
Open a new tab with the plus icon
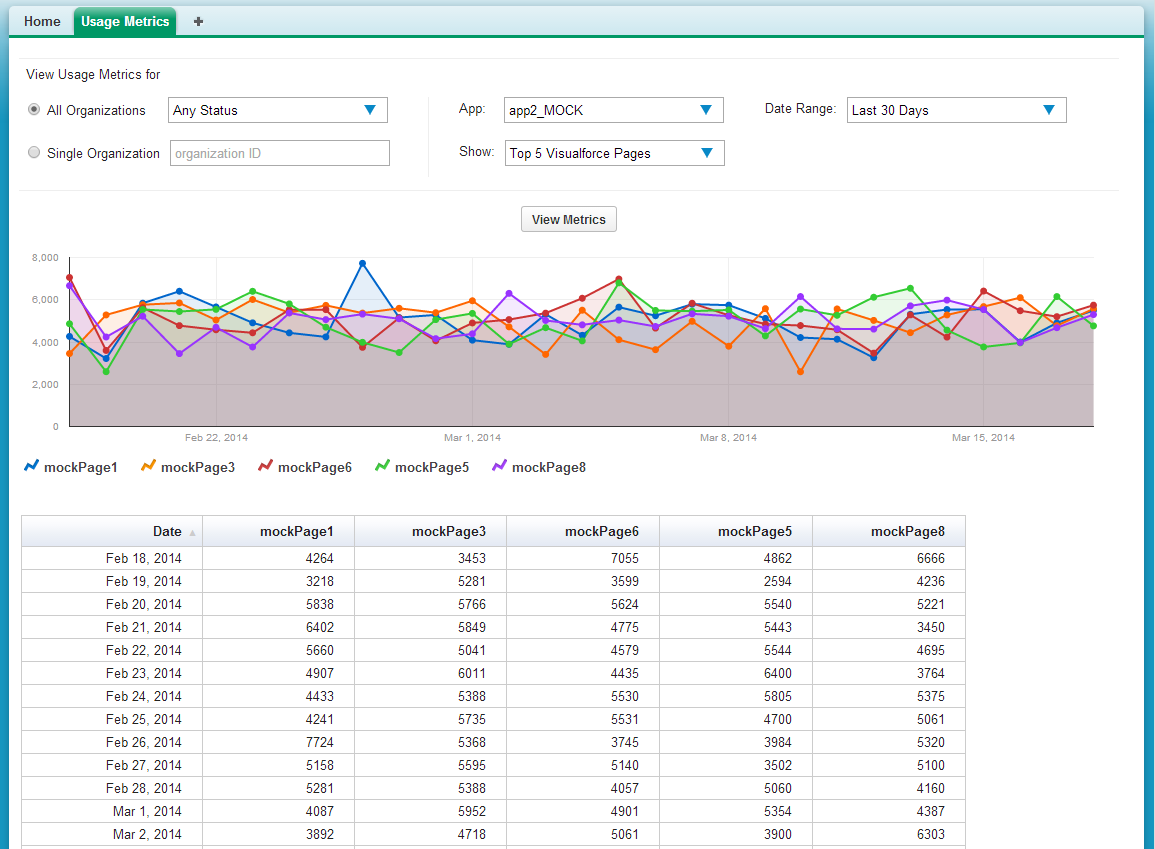coord(198,21)
